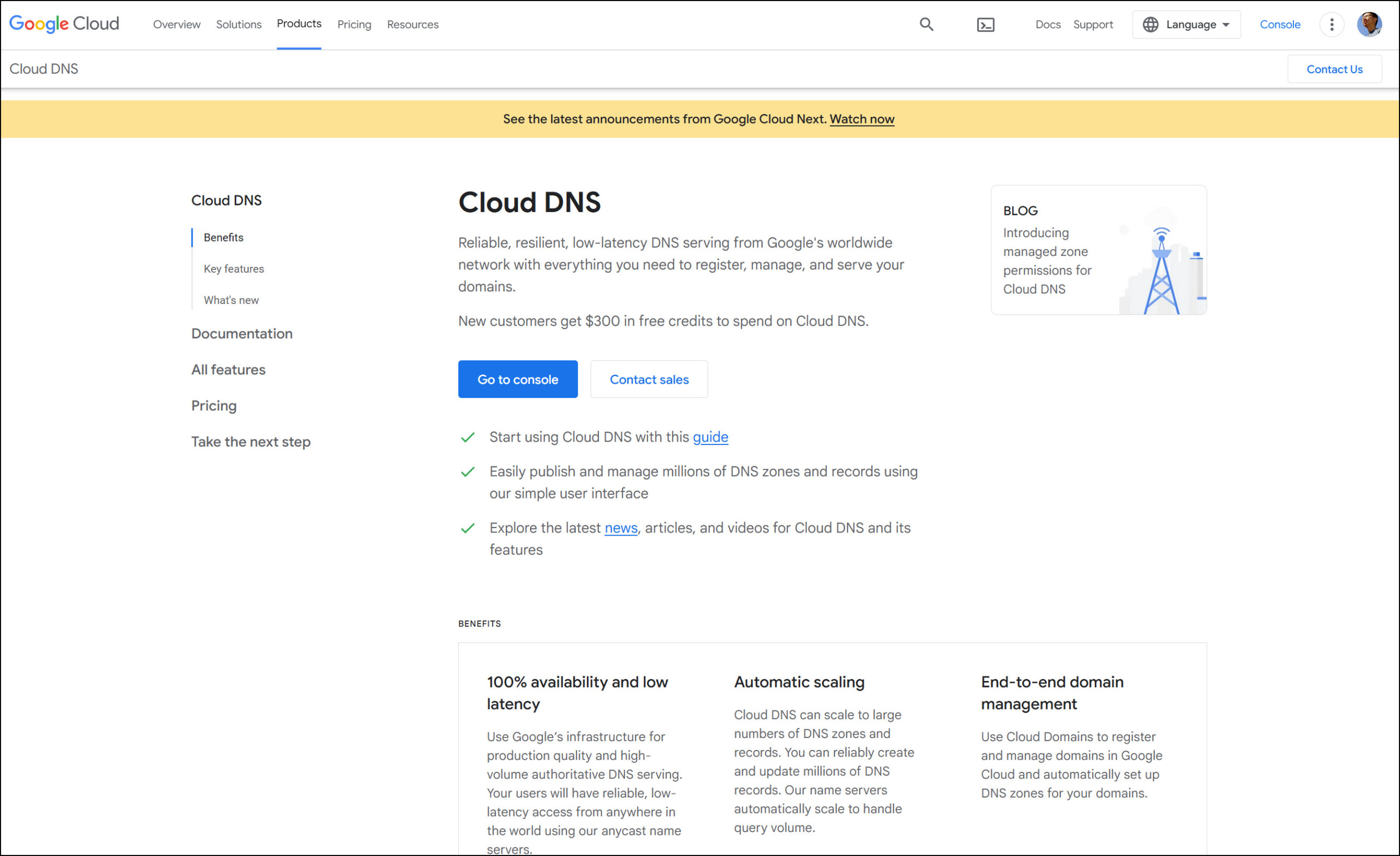
Task: Click the Go to console button
Action: click(517, 379)
